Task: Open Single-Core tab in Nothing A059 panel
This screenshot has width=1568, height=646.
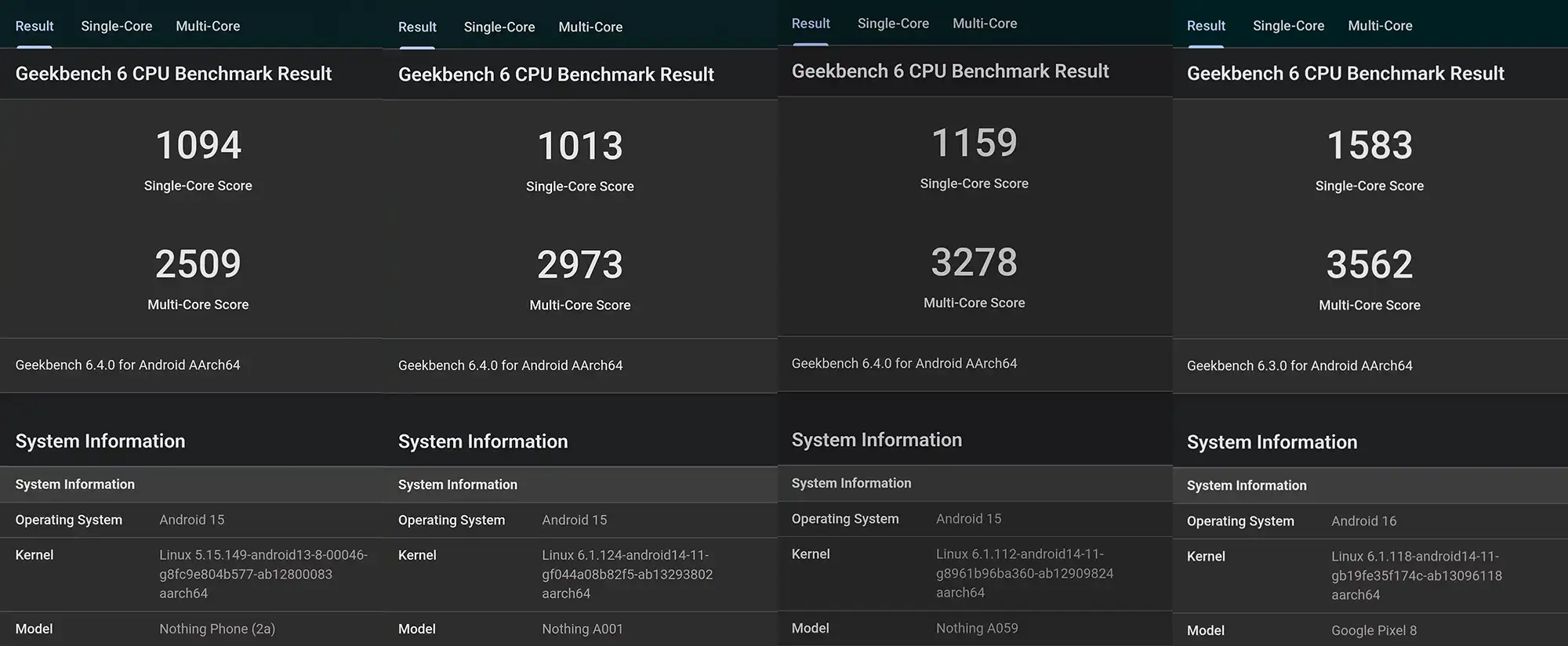Action: (893, 24)
